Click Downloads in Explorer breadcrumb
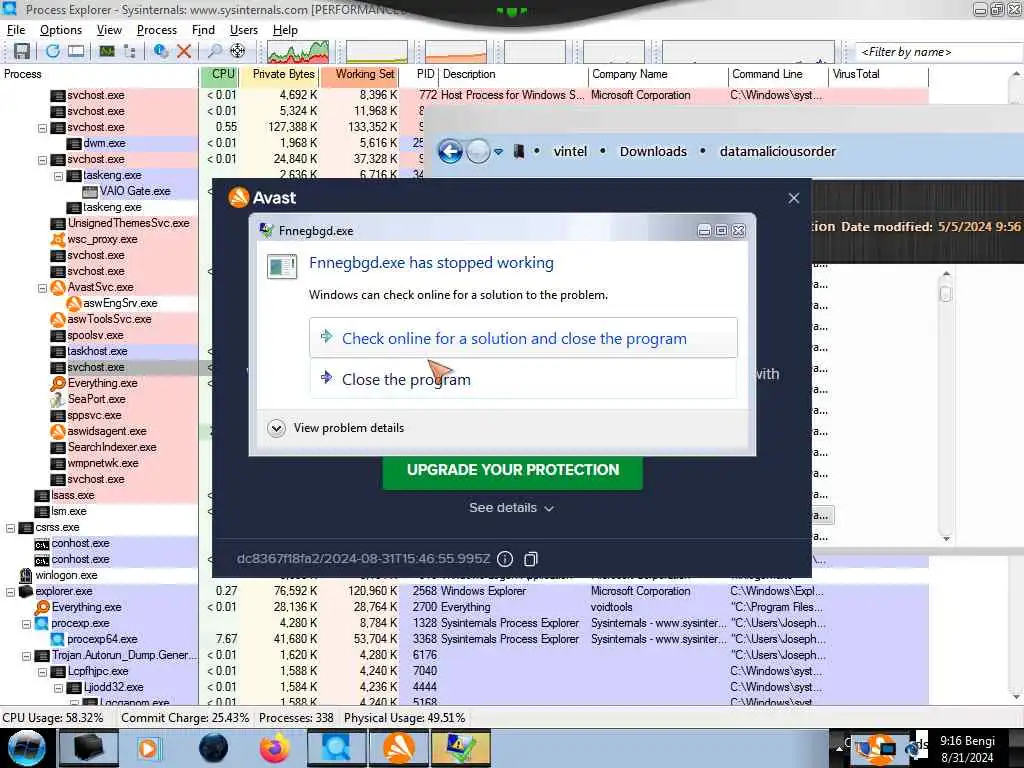Viewport: 1024px width, 768px height. (x=653, y=152)
